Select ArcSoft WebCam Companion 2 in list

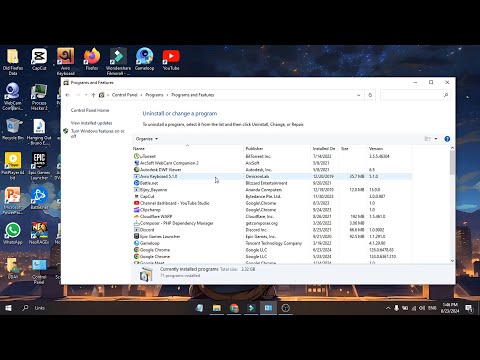point(272,163)
